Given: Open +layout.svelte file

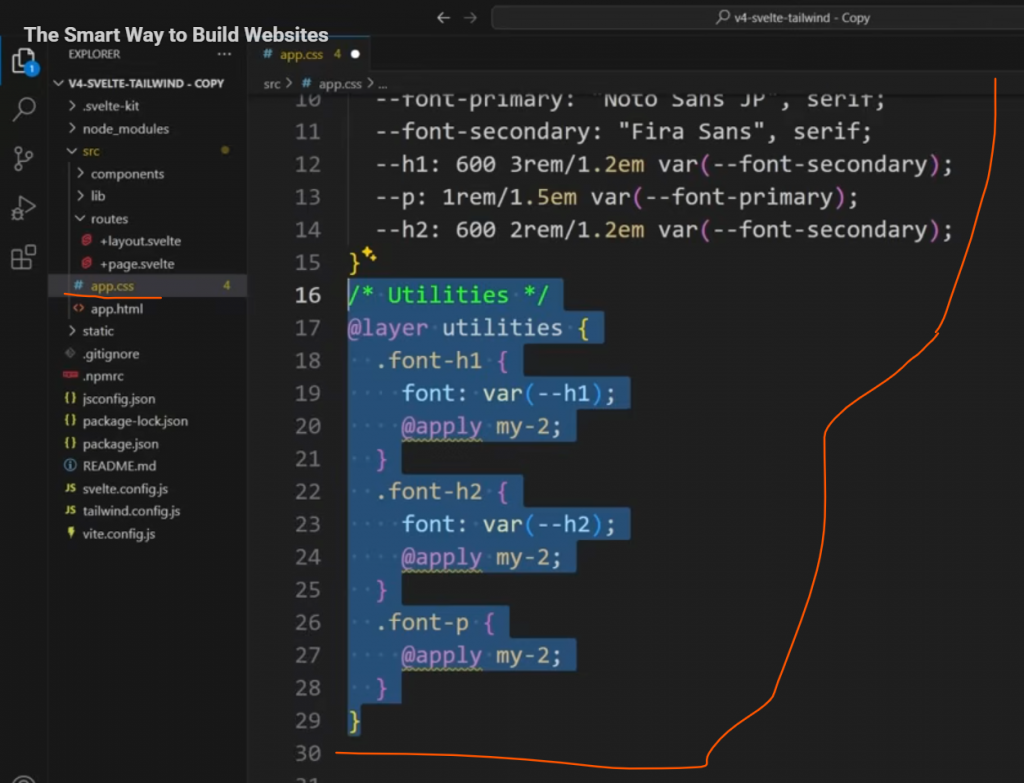Looking at the screenshot, I should click(140, 241).
